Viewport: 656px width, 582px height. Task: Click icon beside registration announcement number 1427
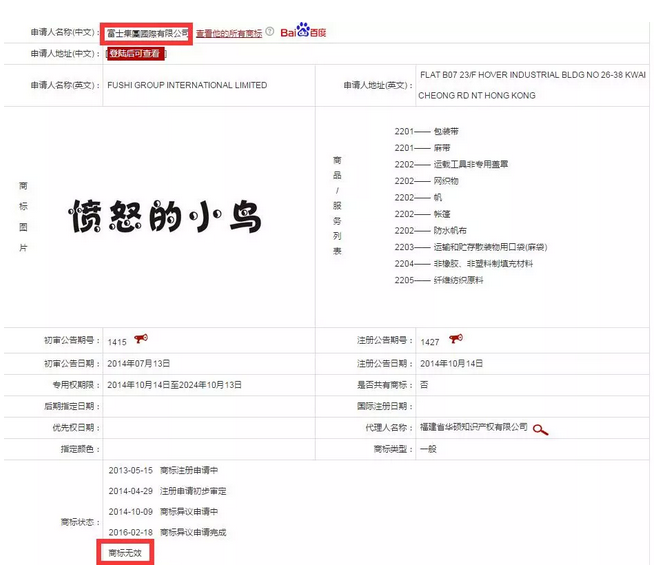coord(456,339)
